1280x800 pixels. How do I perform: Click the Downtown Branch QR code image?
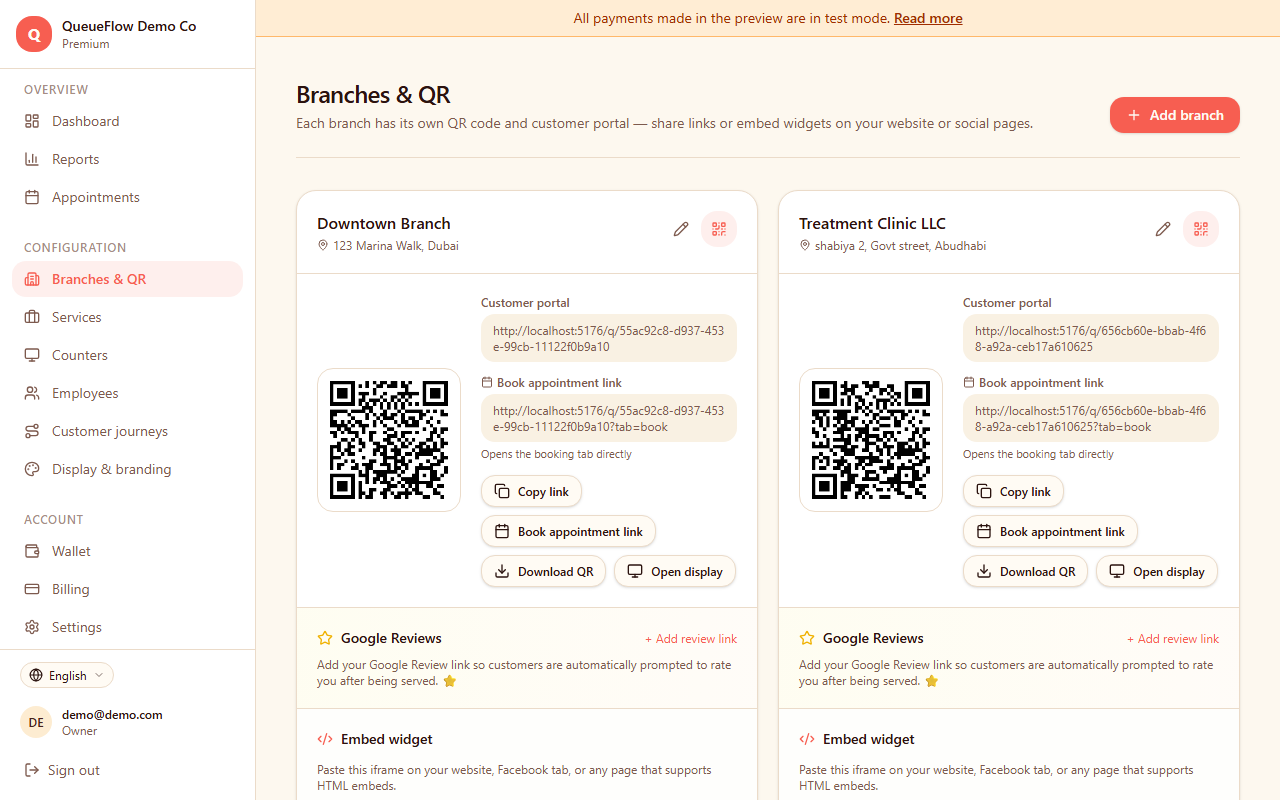click(389, 440)
